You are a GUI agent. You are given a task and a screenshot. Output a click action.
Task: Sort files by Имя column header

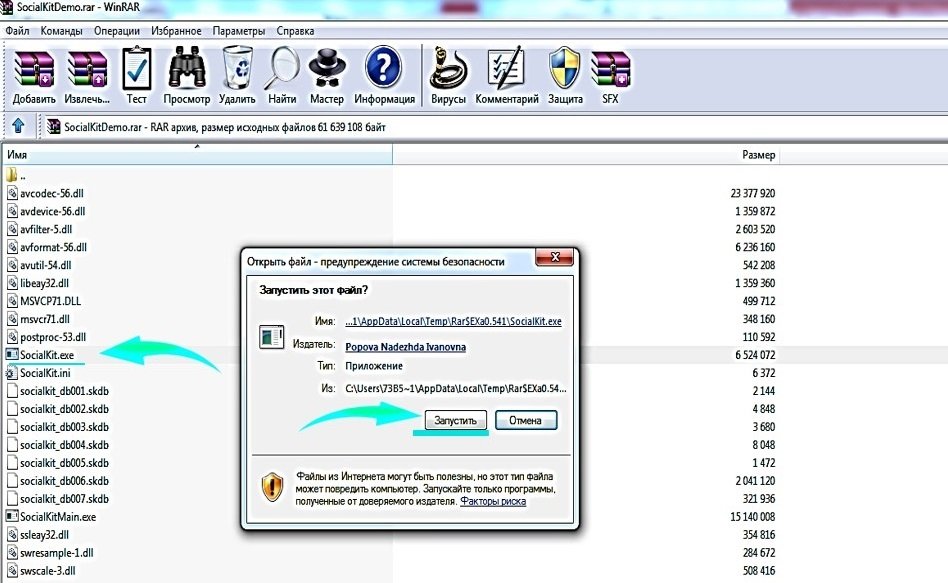tap(198, 155)
